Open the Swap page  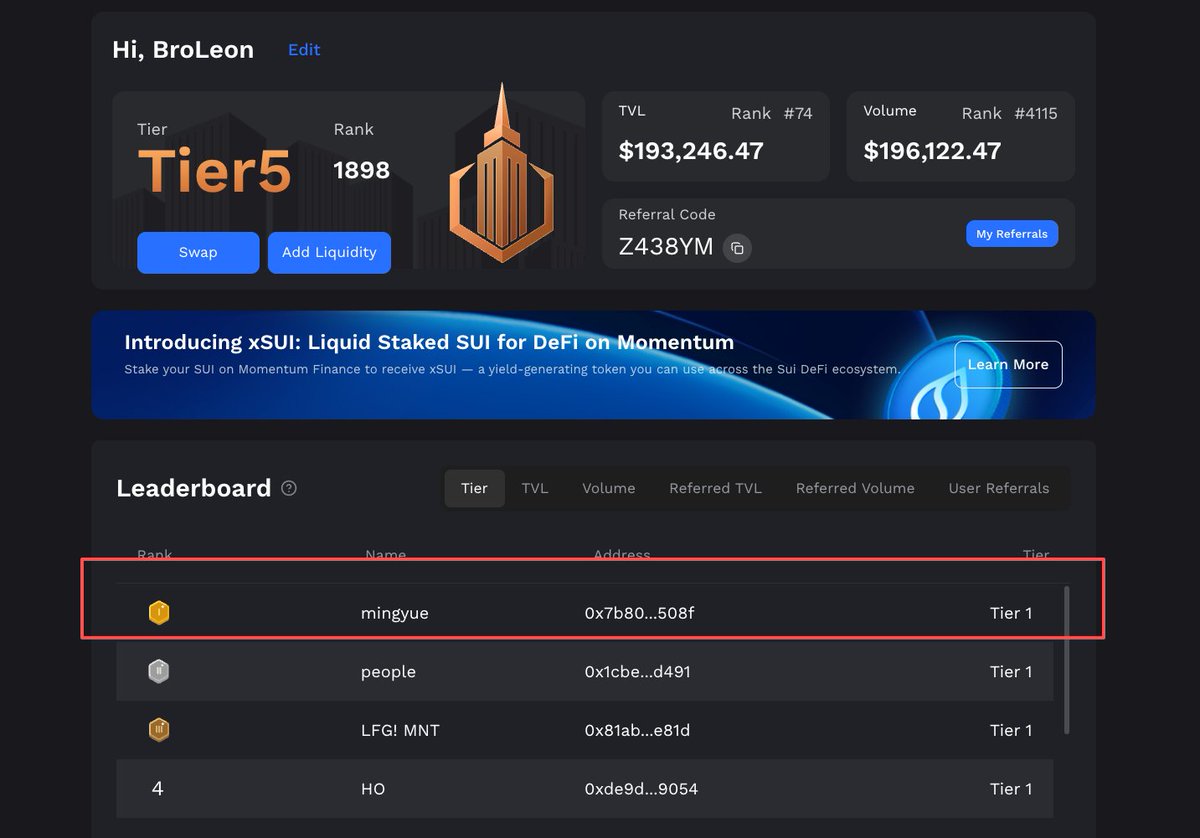pyautogui.click(x=198, y=252)
